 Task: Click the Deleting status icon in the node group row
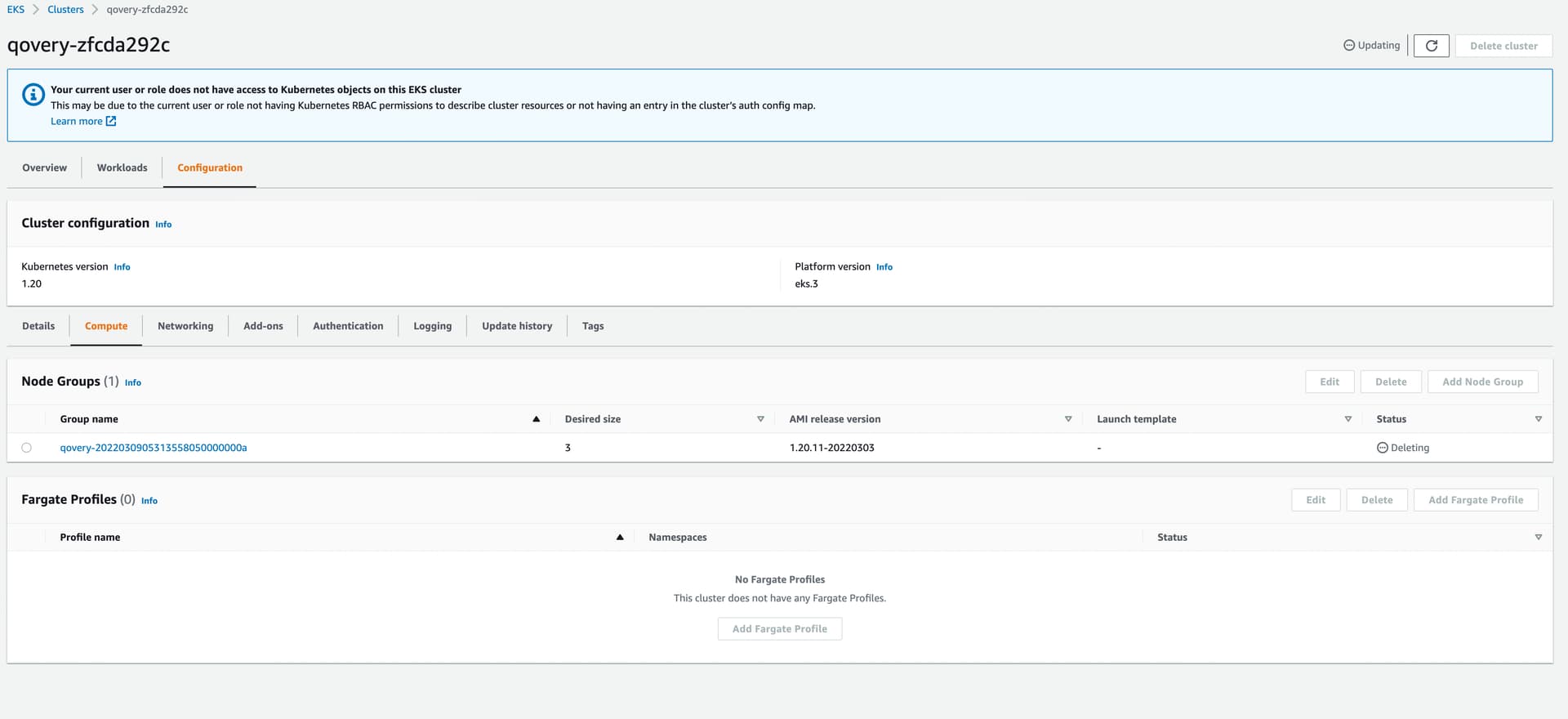(1383, 448)
